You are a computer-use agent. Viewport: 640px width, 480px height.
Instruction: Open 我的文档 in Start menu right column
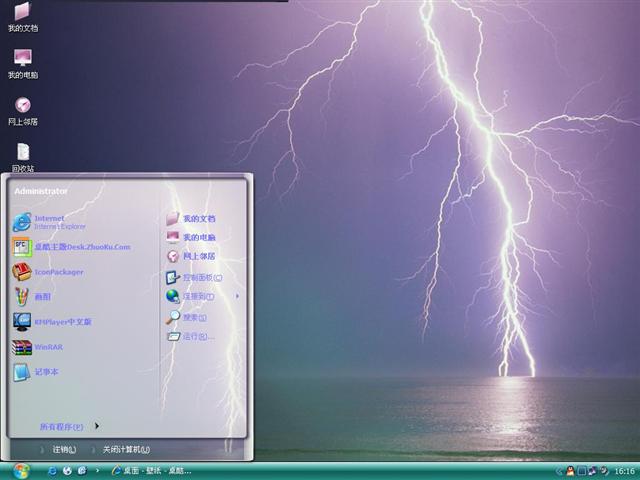(x=191, y=218)
